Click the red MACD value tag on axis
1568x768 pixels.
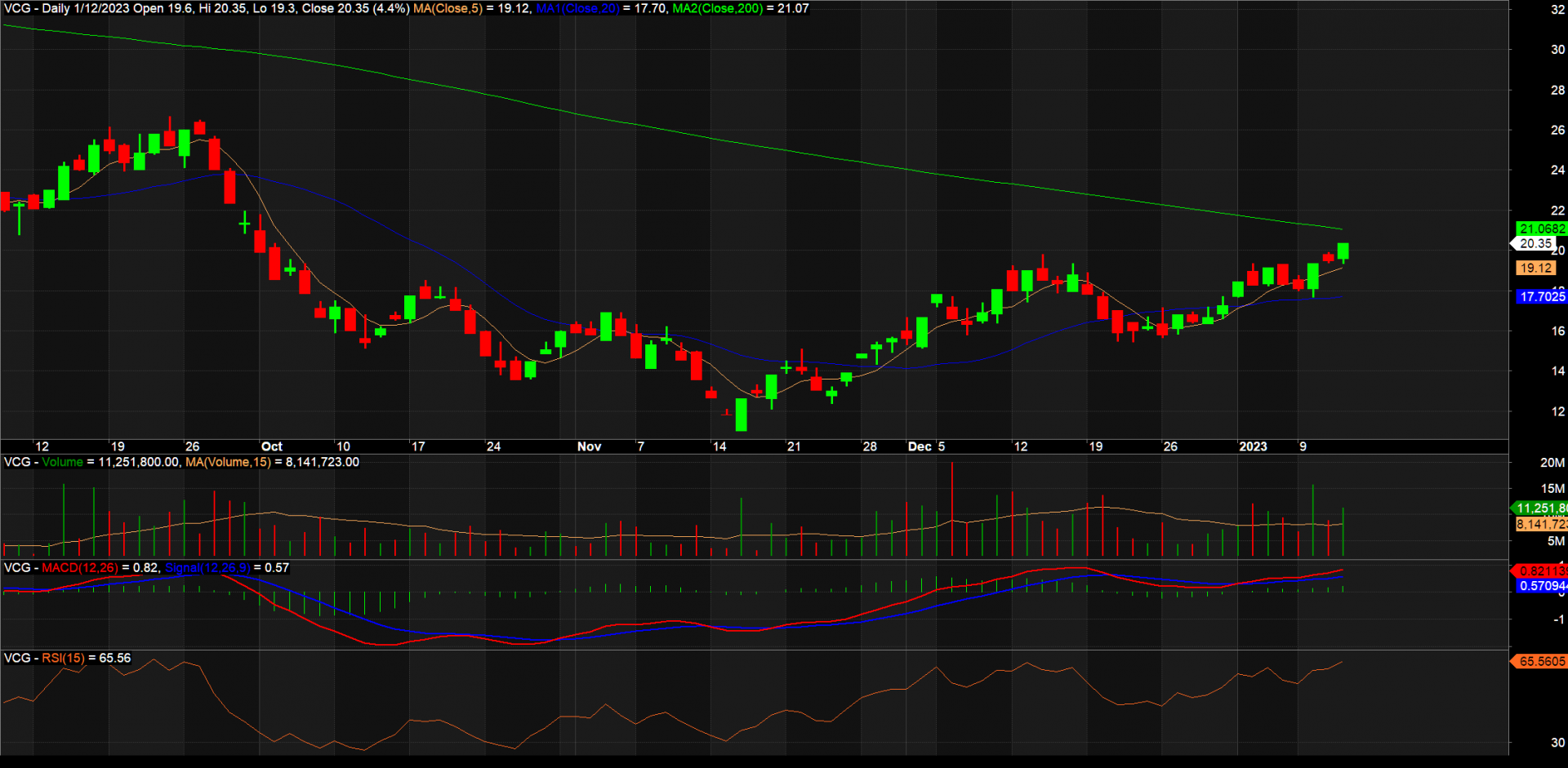click(1542, 570)
